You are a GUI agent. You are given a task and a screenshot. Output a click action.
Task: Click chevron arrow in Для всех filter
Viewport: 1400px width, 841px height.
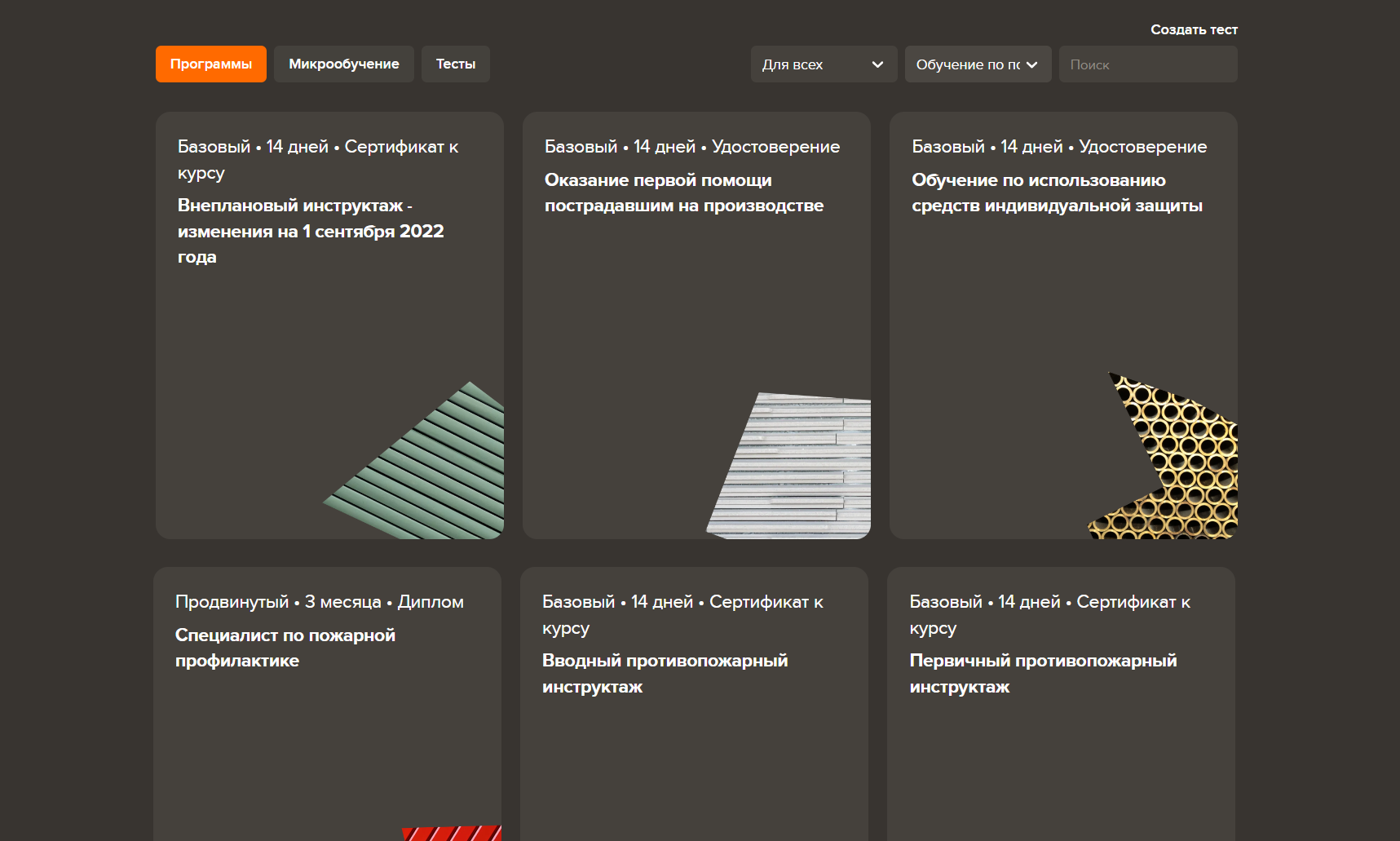click(877, 64)
